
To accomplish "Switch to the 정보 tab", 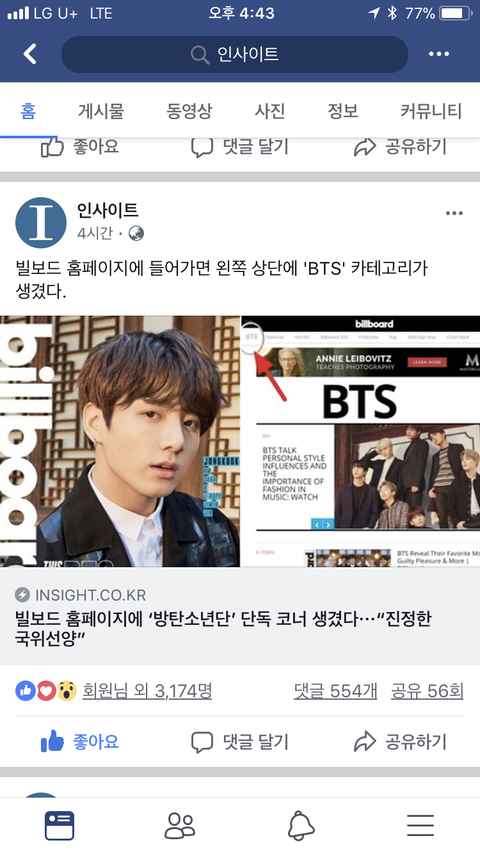I will (343, 111).
